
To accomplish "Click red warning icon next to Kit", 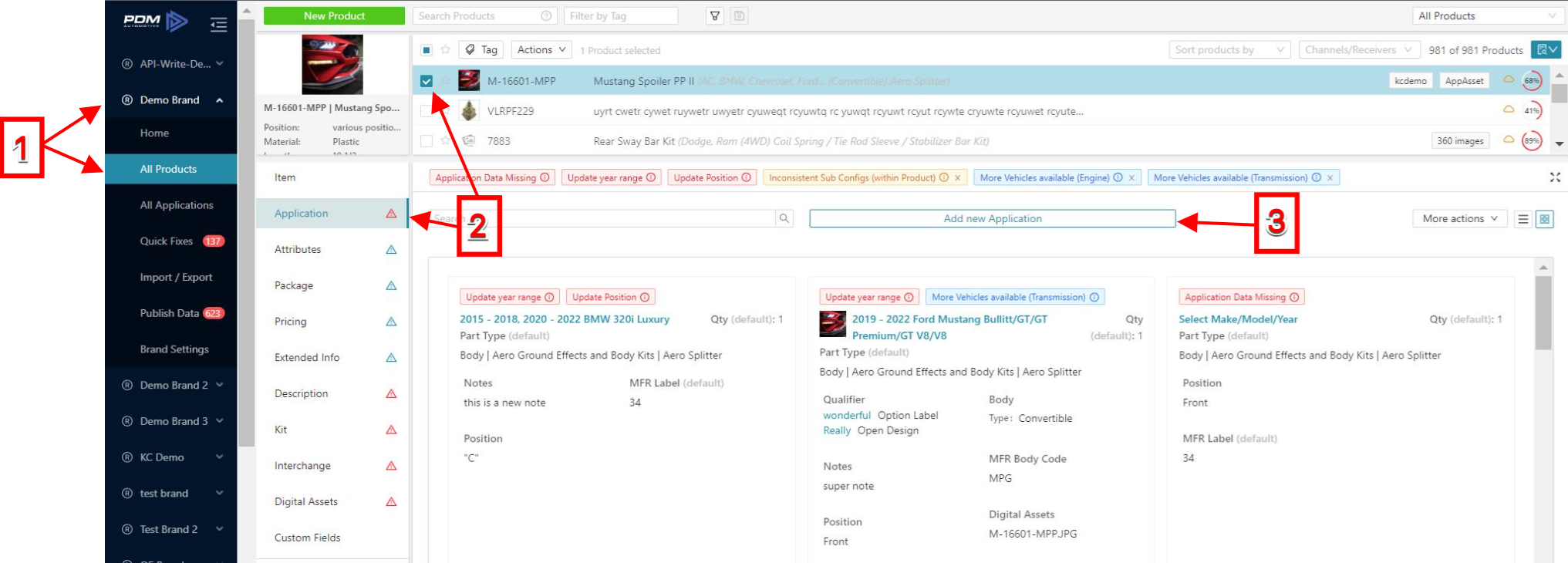I will click(x=391, y=430).
